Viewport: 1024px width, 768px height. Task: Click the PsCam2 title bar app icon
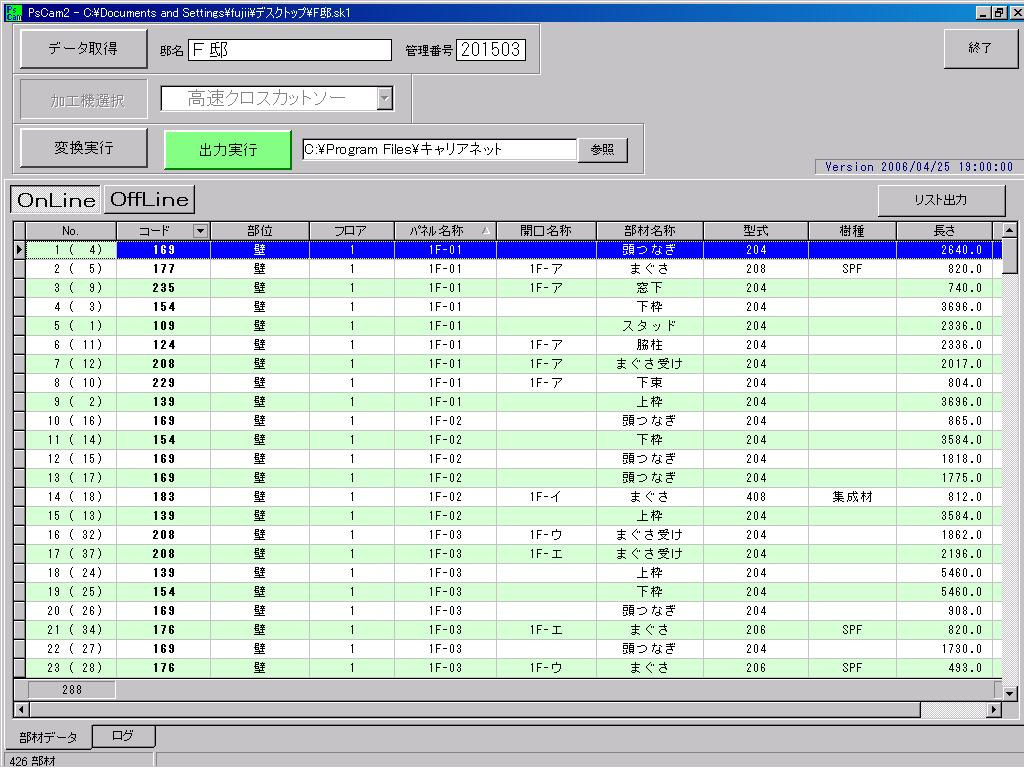click(13, 12)
